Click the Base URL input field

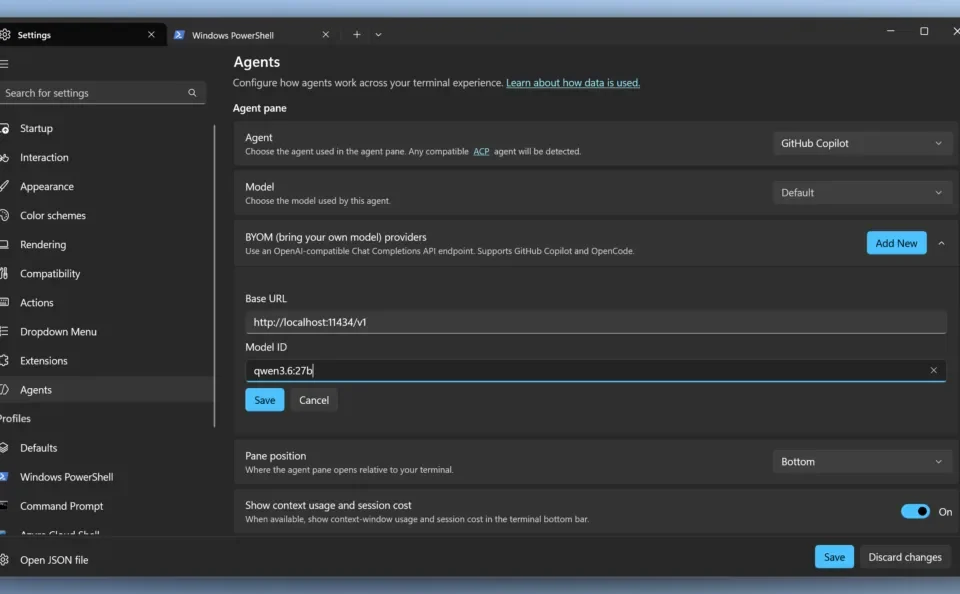[596, 322]
